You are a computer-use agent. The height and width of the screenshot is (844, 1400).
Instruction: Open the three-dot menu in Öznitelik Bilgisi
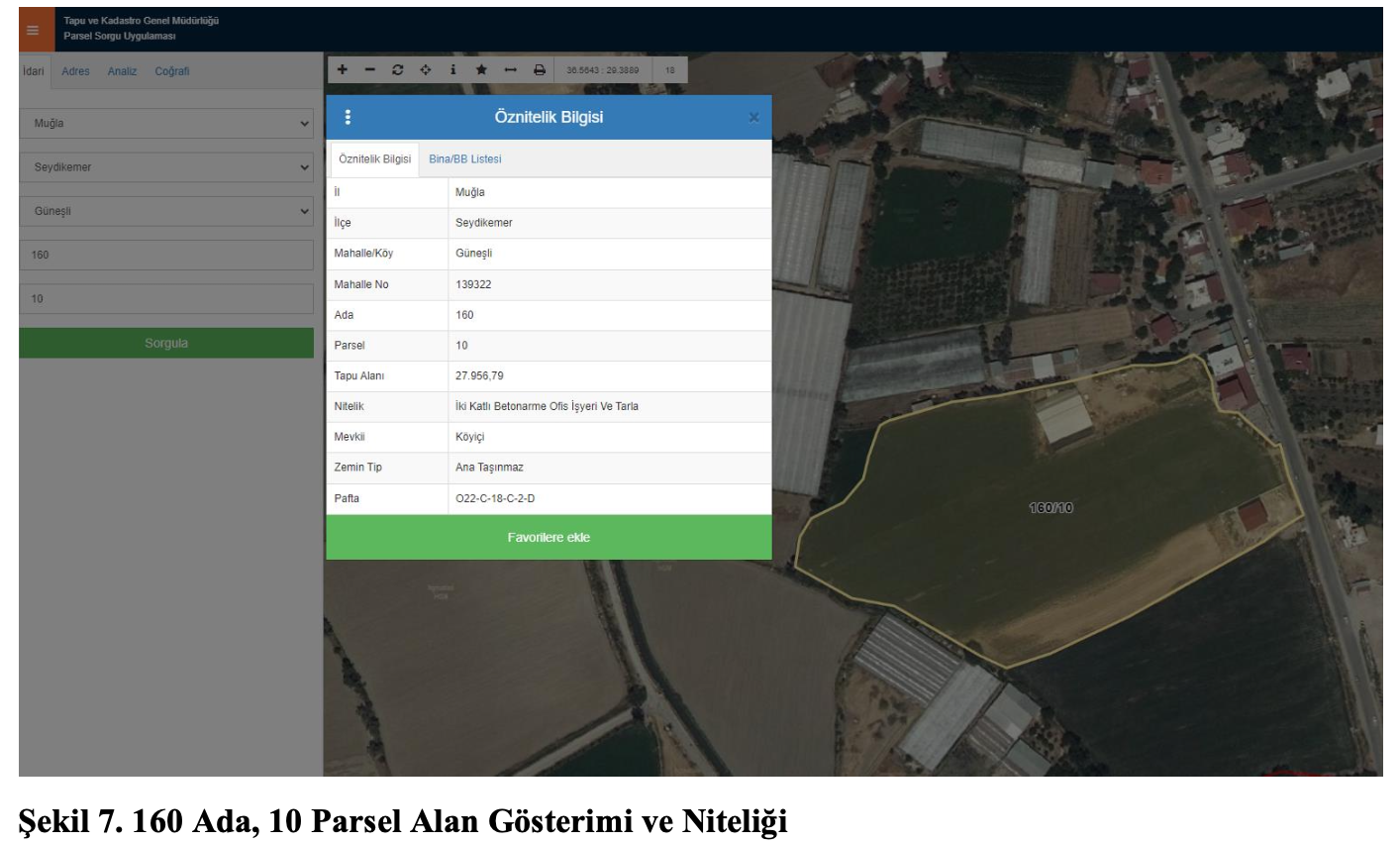click(x=348, y=118)
